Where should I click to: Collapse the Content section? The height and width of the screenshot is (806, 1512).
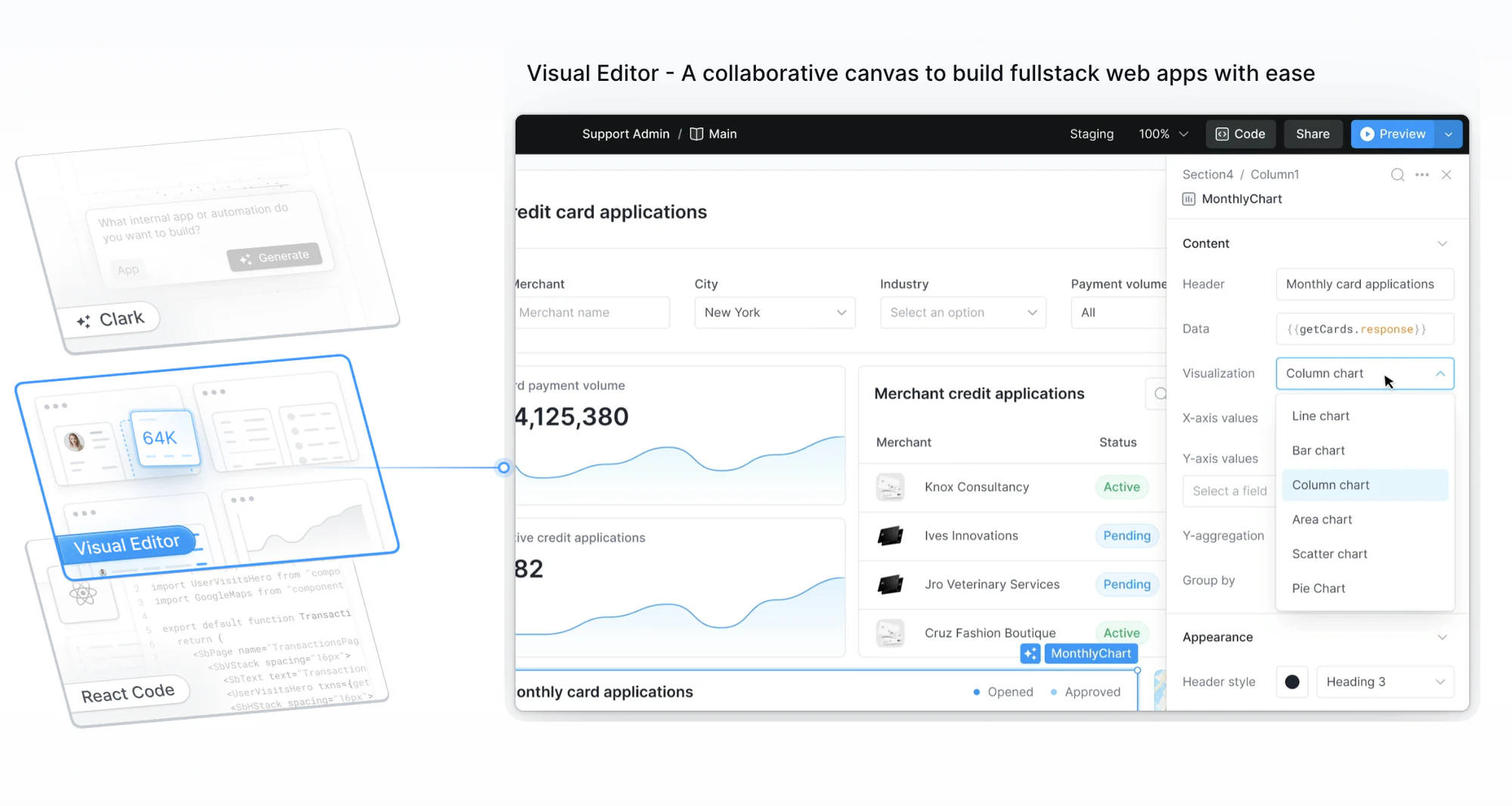click(1442, 243)
